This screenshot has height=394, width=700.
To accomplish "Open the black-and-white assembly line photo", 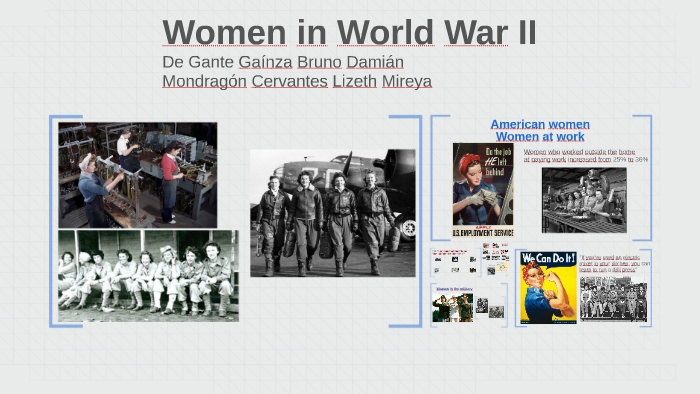I will pos(584,200).
